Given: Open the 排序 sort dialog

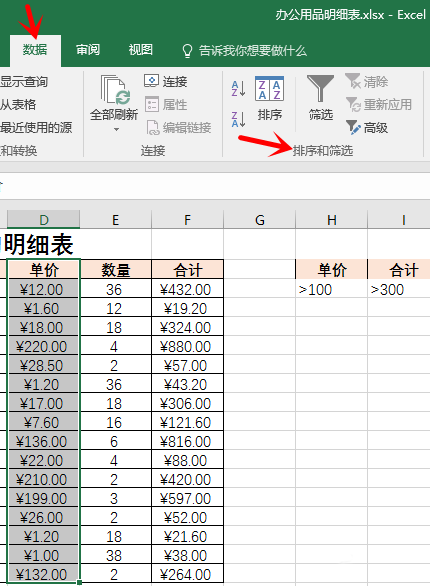Looking at the screenshot, I should point(269,99).
